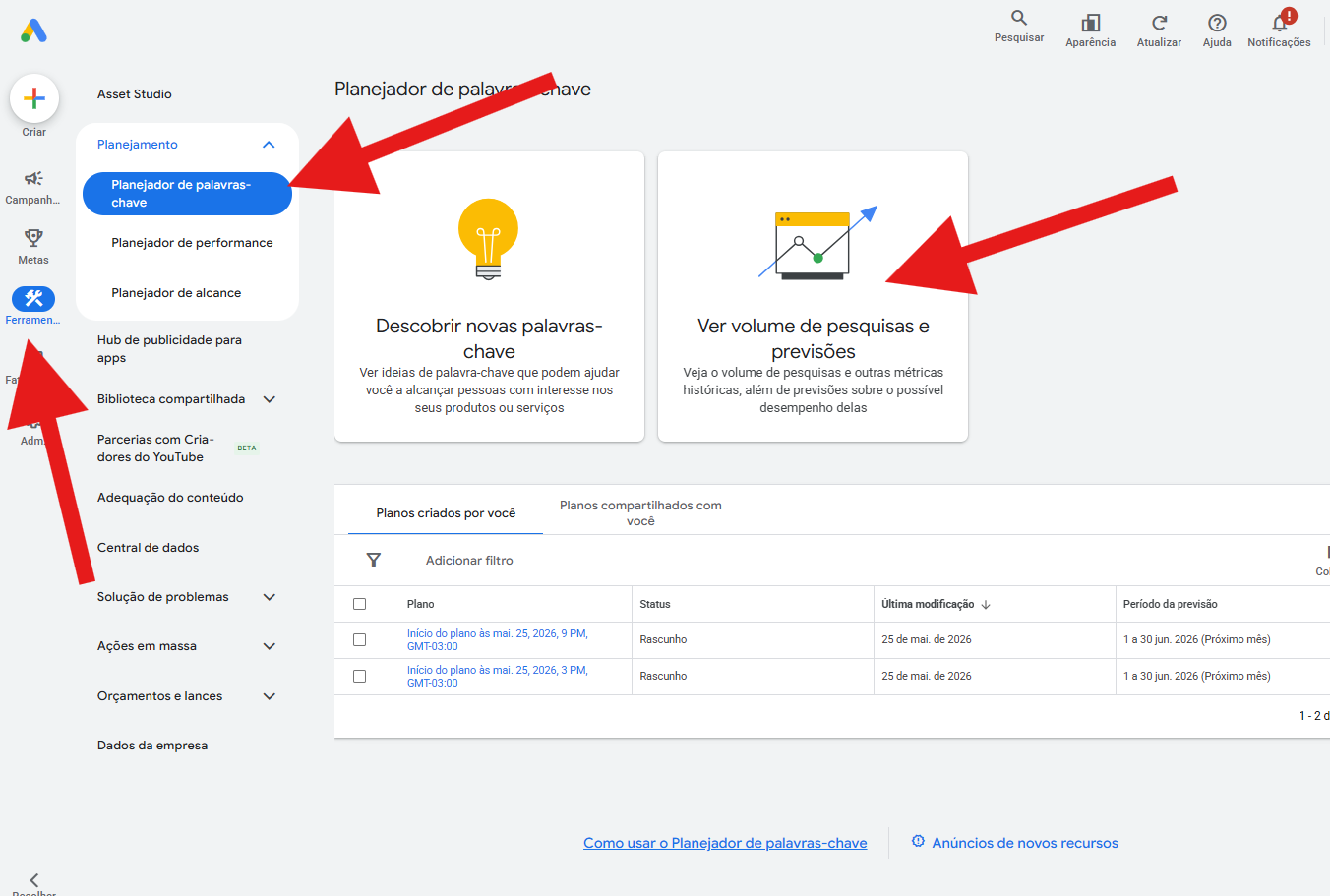This screenshot has height=896, width=1330.
Task: Expand Biblioteca compartilhada
Action: pos(270,399)
